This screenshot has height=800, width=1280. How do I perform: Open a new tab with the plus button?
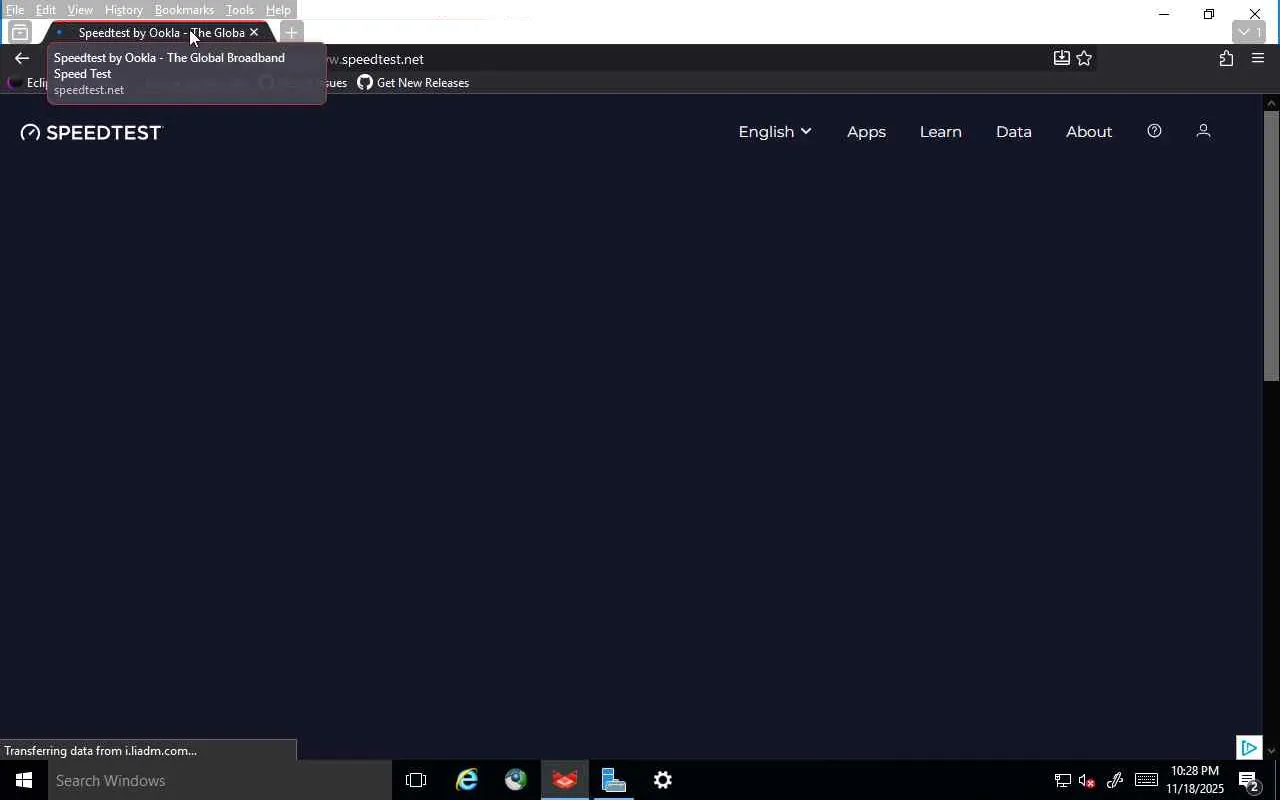click(291, 33)
